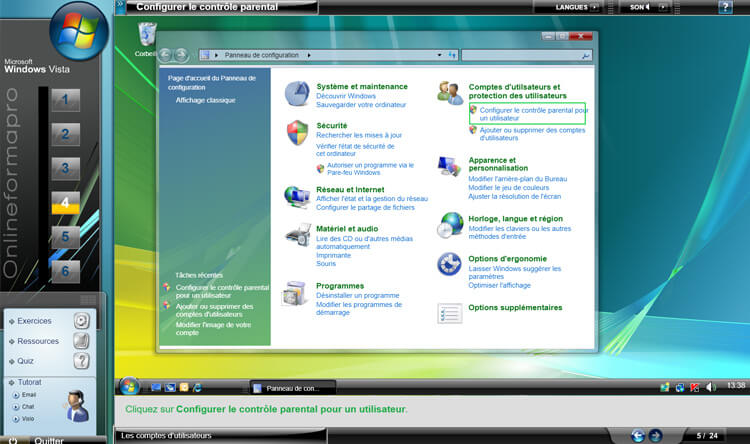Click the taskbar clock 13:38
This screenshot has height=444, width=750.
pos(736,386)
